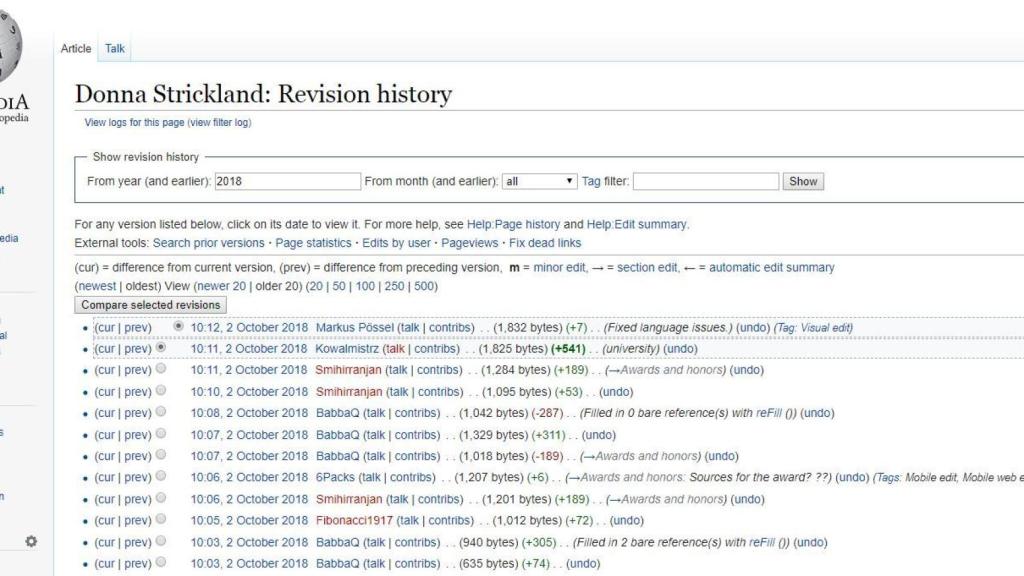
Task: Select the radio button for BabbaQ's 10:08 revision
Action: [x=159, y=413]
